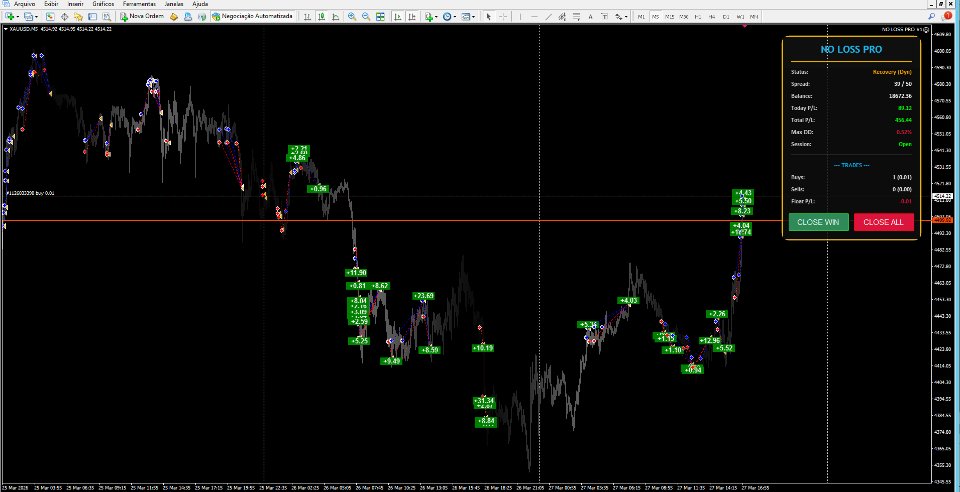Viewport: 960px width, 492px height.
Task: Activate the standard arrow cursor mode
Action: point(489,17)
